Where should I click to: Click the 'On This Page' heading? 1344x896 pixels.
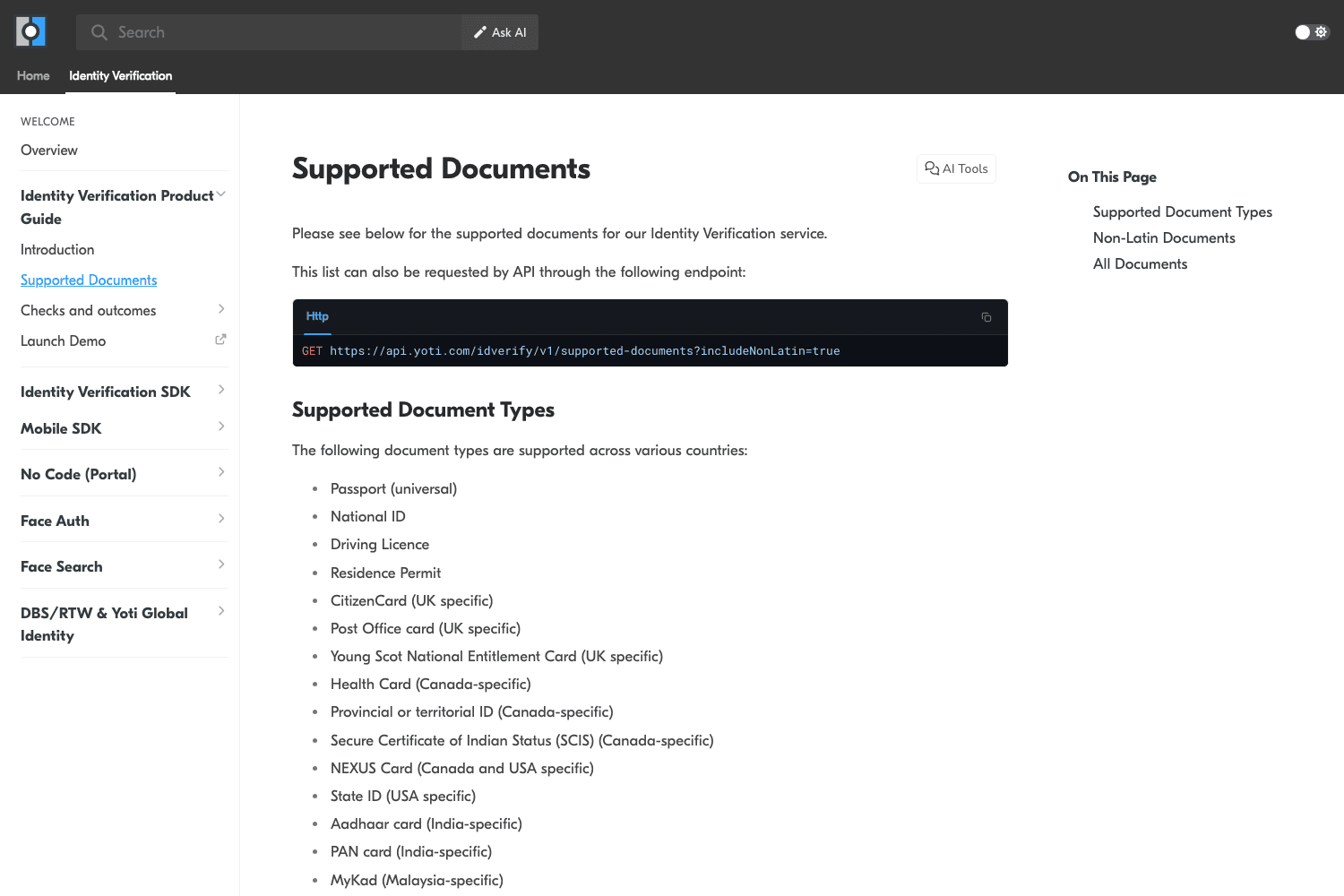click(x=1112, y=177)
